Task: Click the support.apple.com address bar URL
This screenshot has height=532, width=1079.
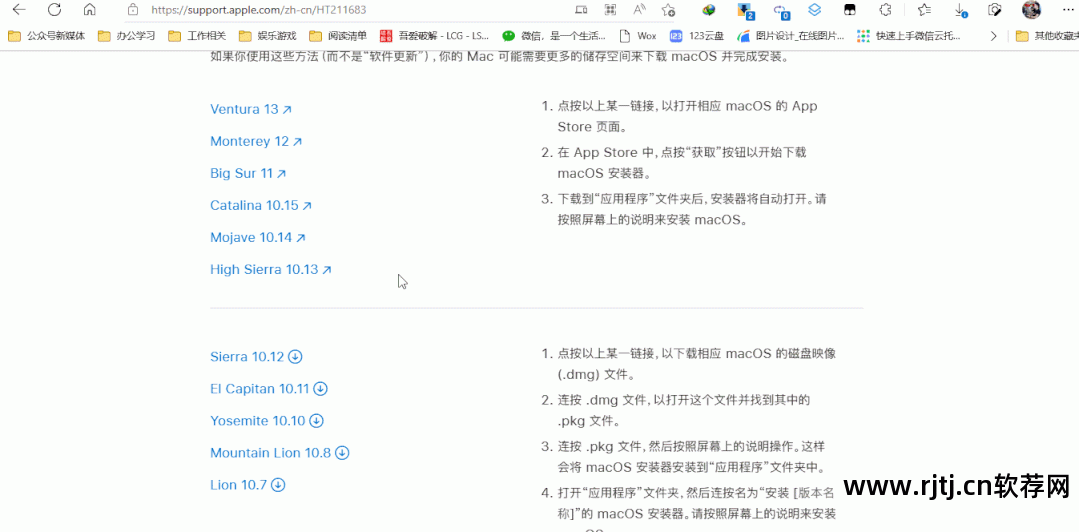Action: click(259, 10)
